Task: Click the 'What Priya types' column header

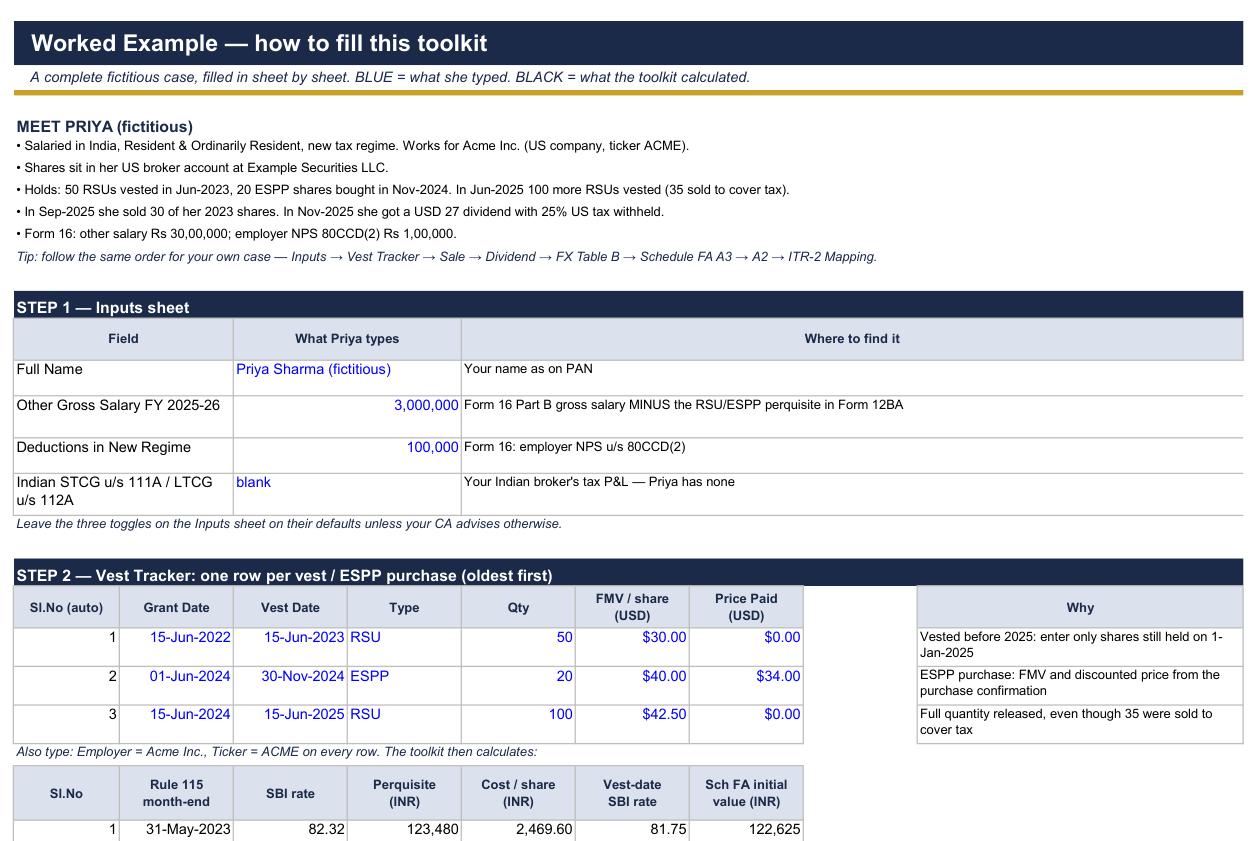Action: point(347,339)
